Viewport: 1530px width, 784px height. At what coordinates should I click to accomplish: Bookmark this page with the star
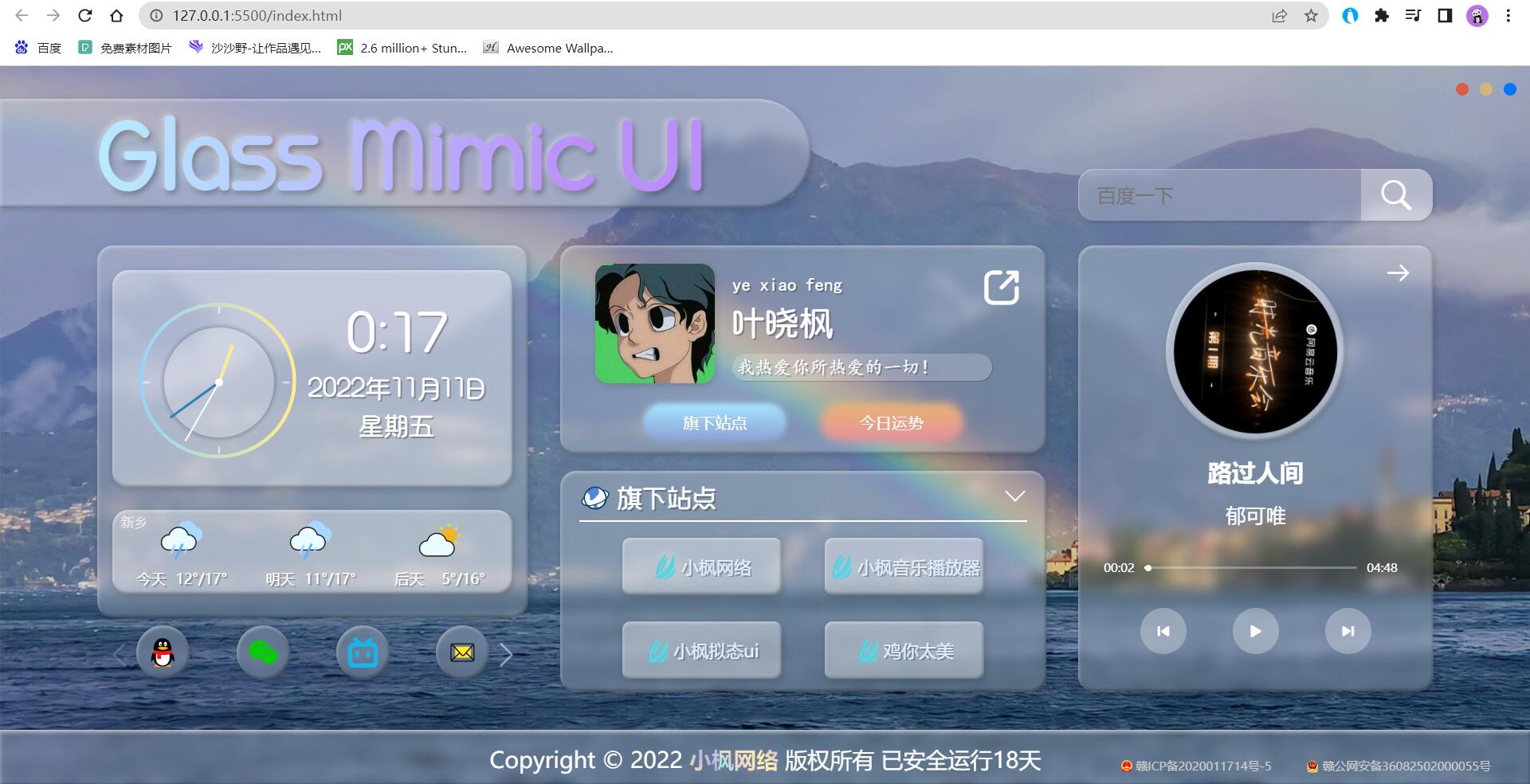(x=1311, y=15)
